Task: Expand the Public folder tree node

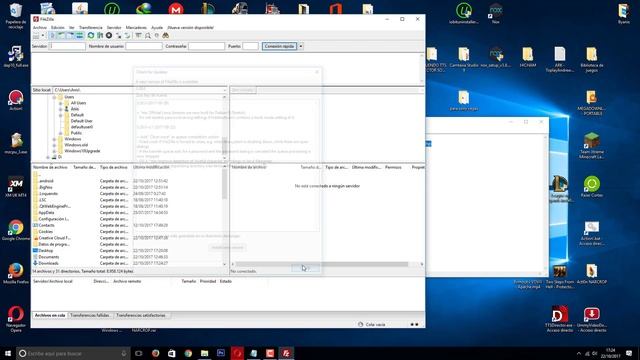Action: pyautogui.click(x=60, y=133)
